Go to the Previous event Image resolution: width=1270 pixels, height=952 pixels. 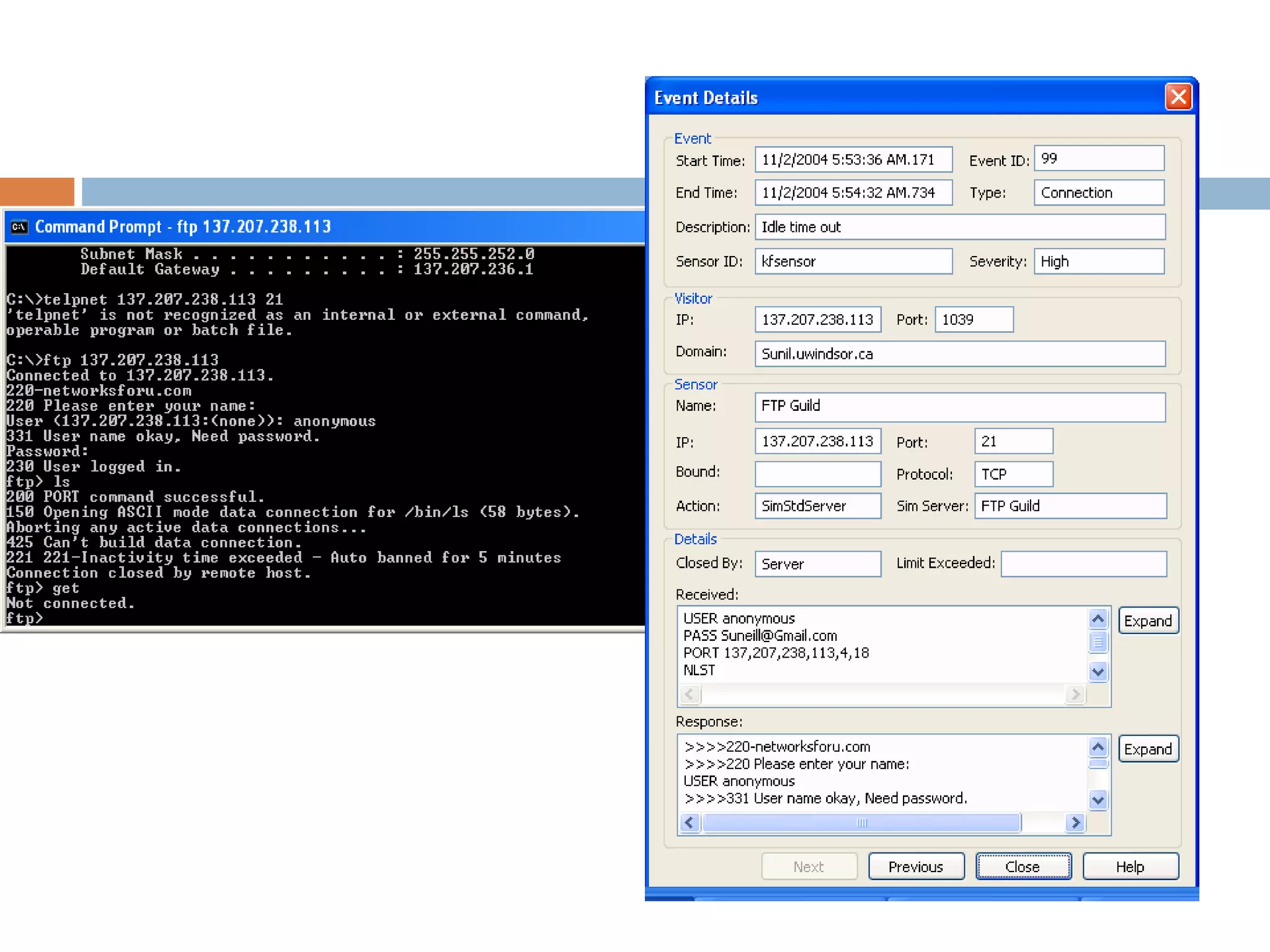[916, 866]
